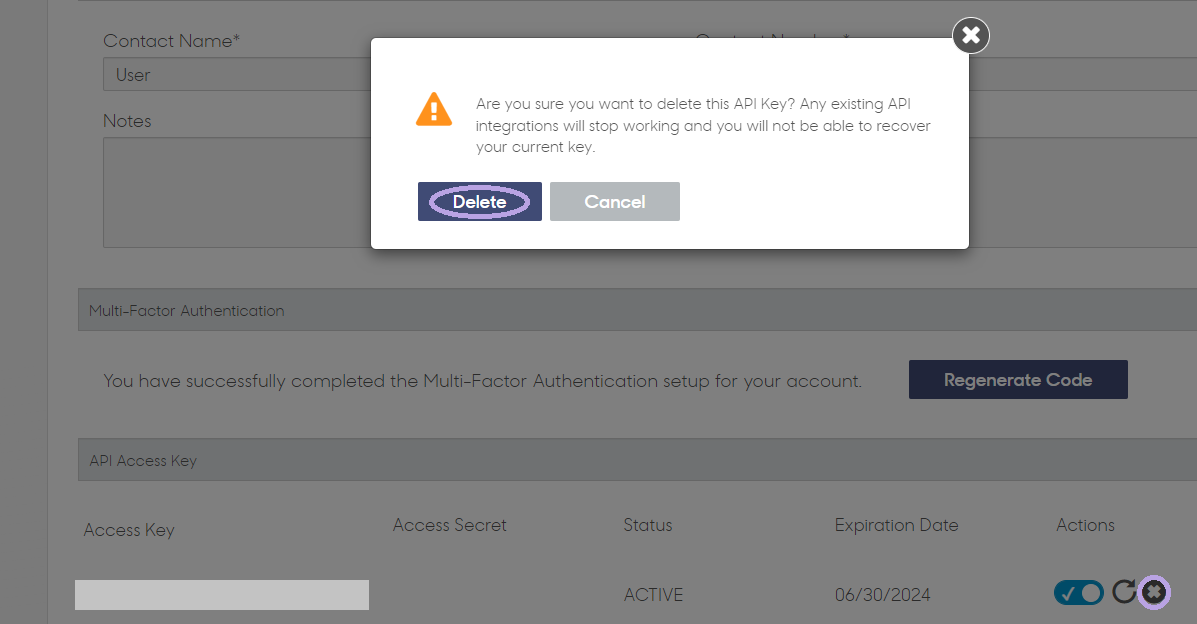Focus the Contact Name field containing User
This screenshot has height=624, width=1197.
tap(237, 75)
